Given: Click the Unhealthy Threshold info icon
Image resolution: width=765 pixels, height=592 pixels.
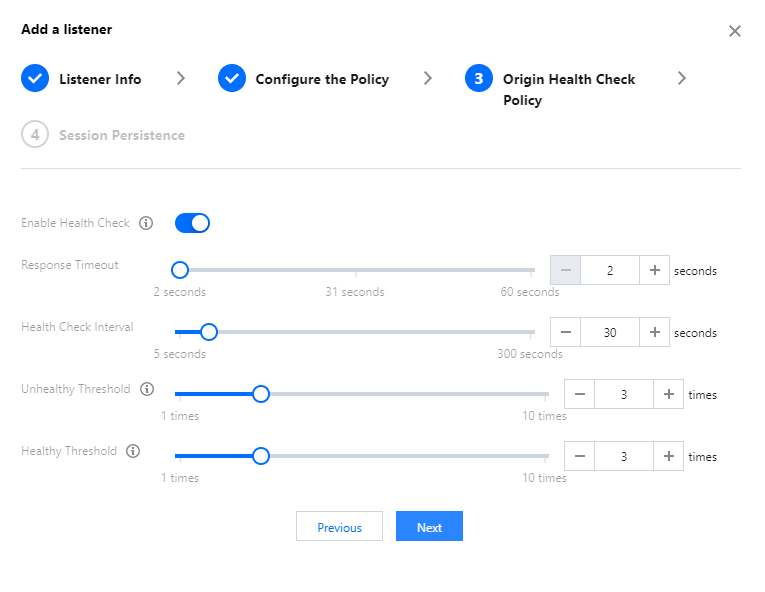Looking at the screenshot, I should 147,389.
